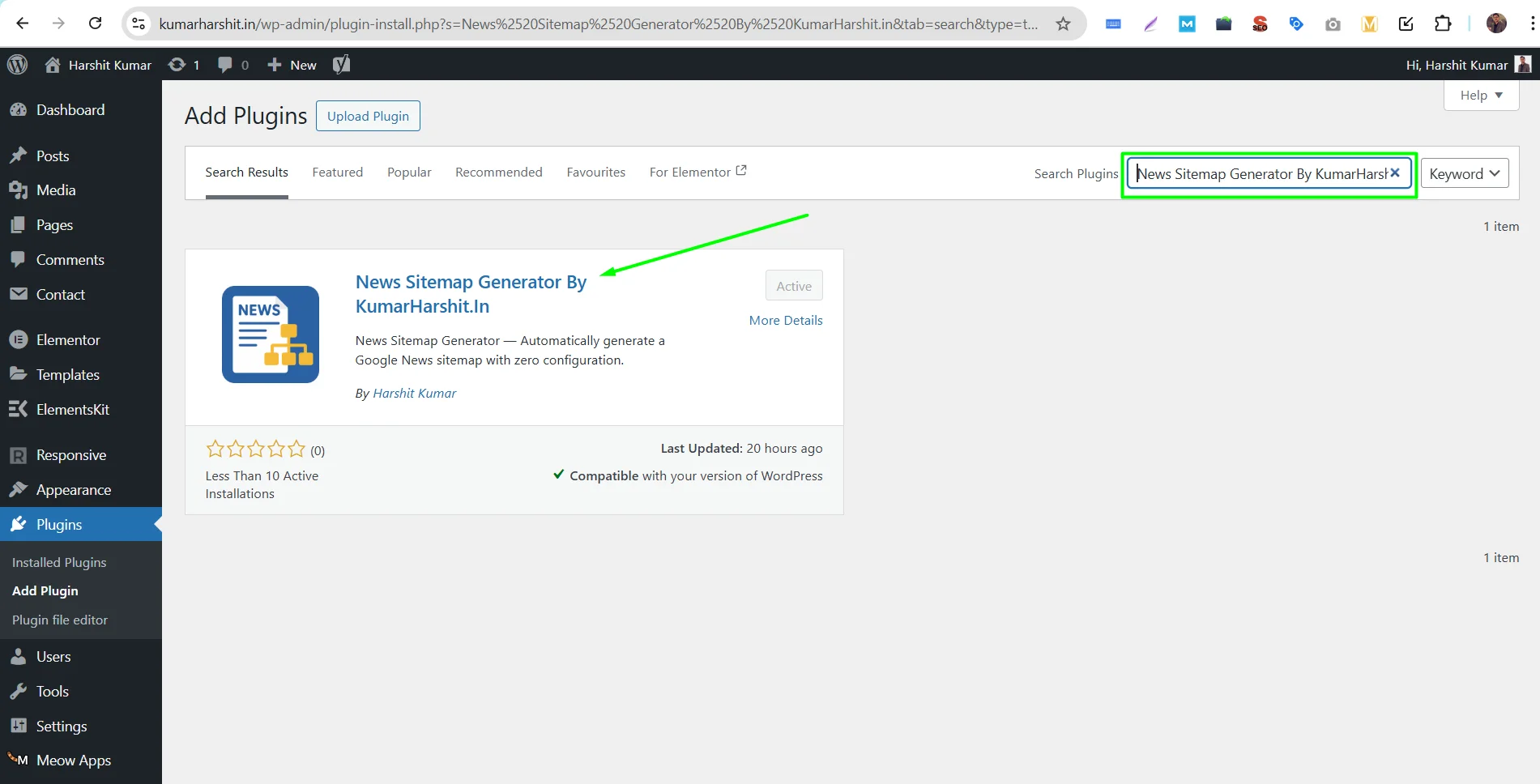Click the browser forward arrow

coord(58,23)
